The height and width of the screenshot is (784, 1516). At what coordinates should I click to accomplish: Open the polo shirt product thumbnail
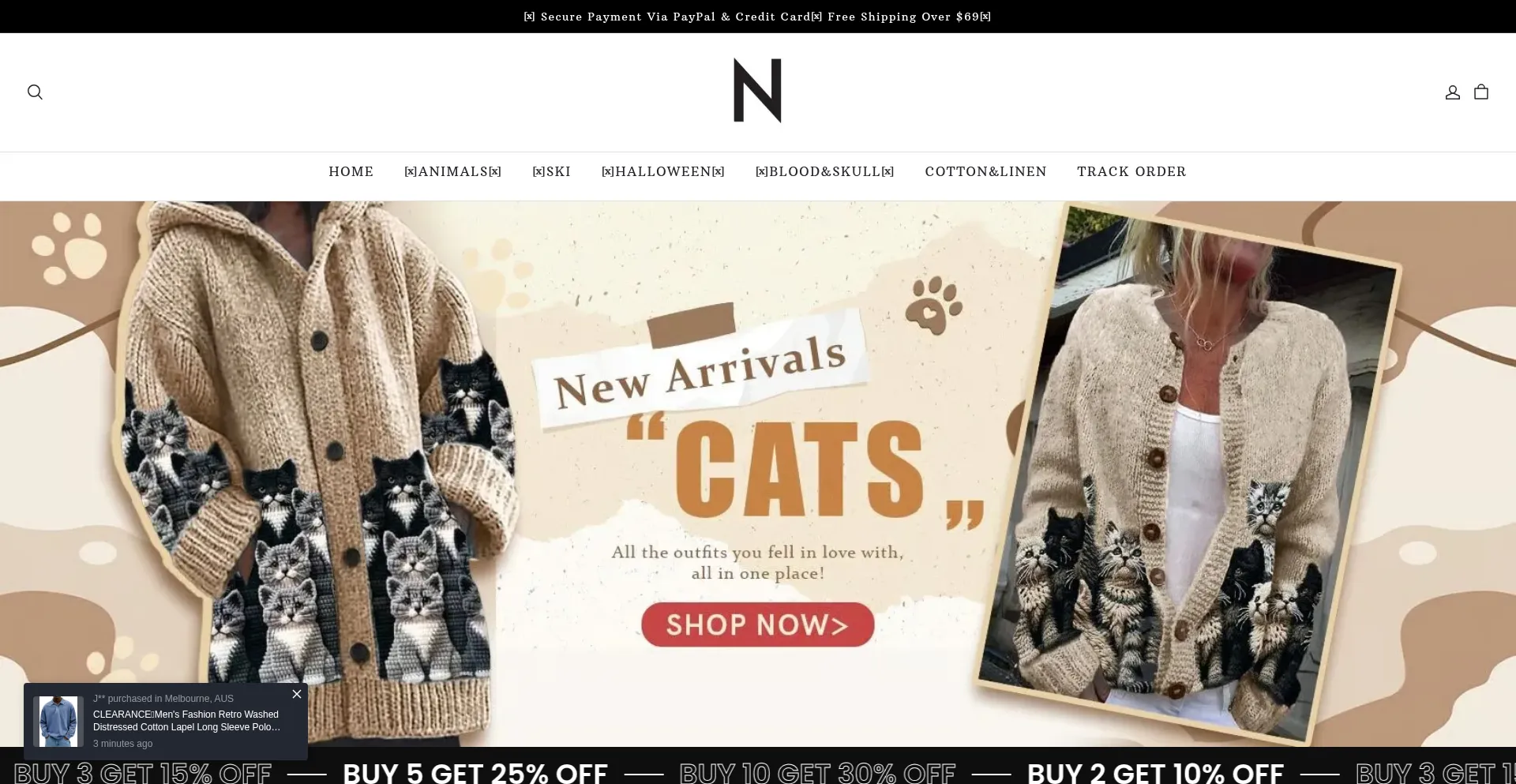click(58, 721)
